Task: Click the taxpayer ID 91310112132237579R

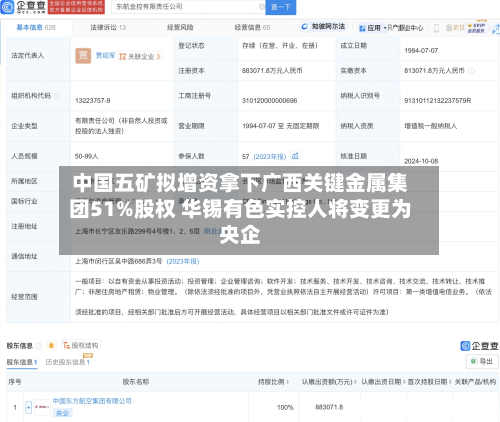Action: pyautogui.click(x=438, y=101)
